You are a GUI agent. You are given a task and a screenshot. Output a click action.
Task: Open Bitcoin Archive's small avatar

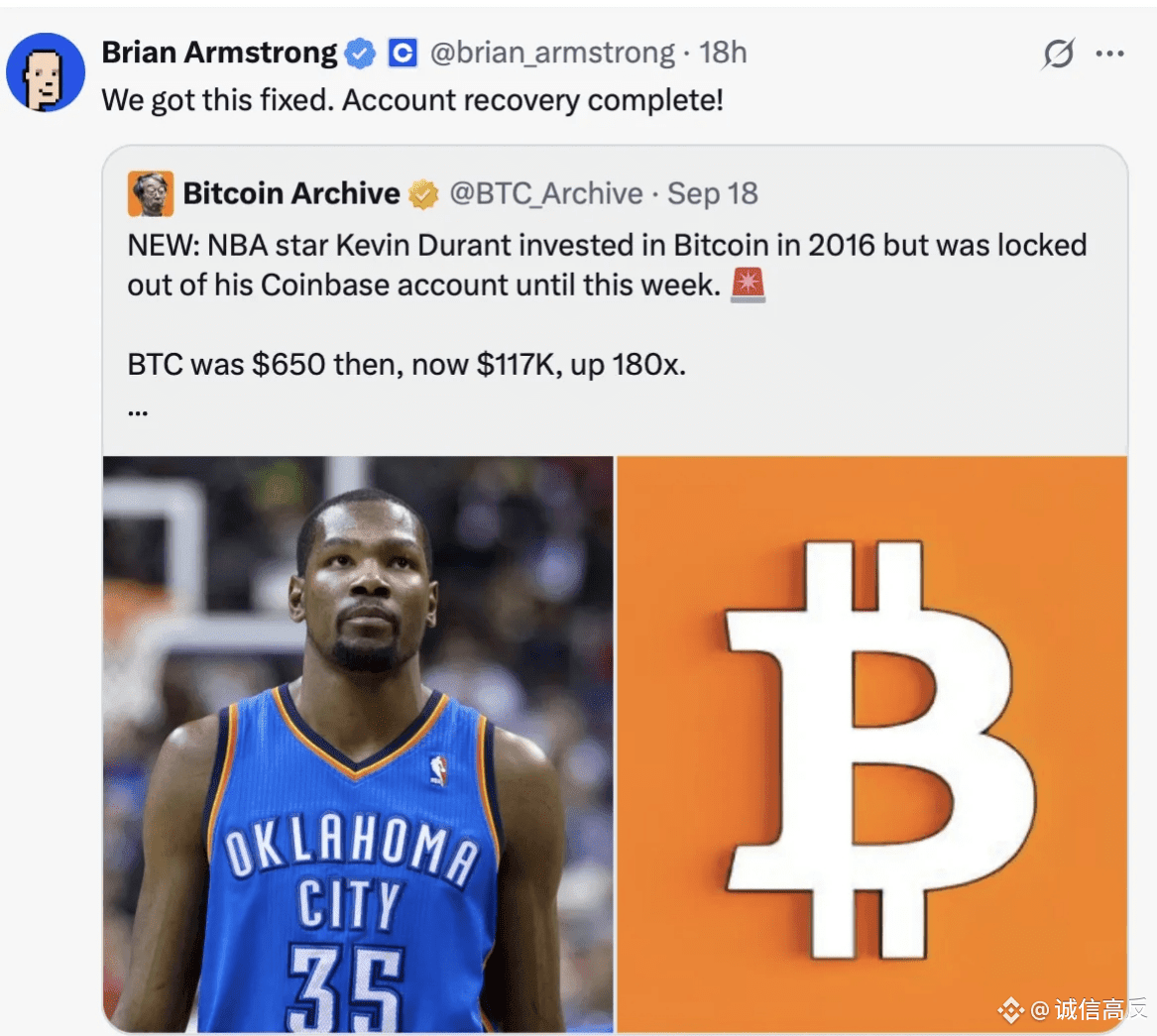coord(151,193)
